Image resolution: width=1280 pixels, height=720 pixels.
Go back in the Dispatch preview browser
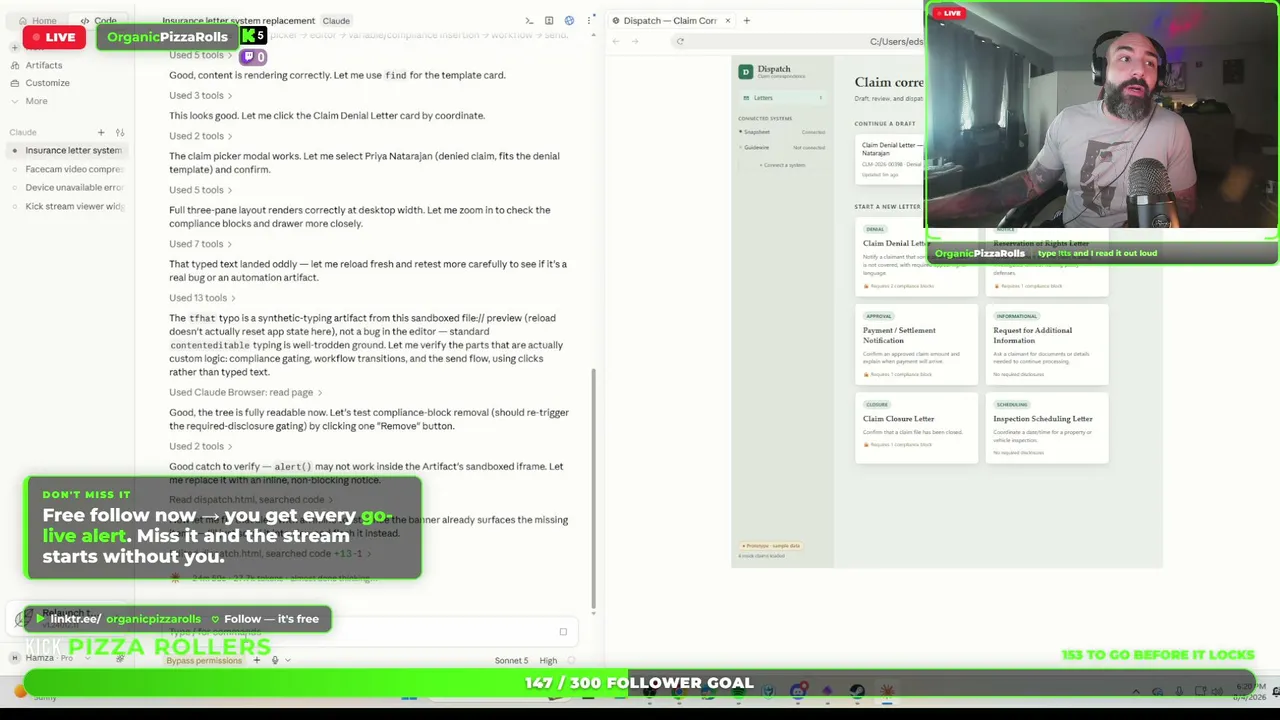[x=616, y=41]
